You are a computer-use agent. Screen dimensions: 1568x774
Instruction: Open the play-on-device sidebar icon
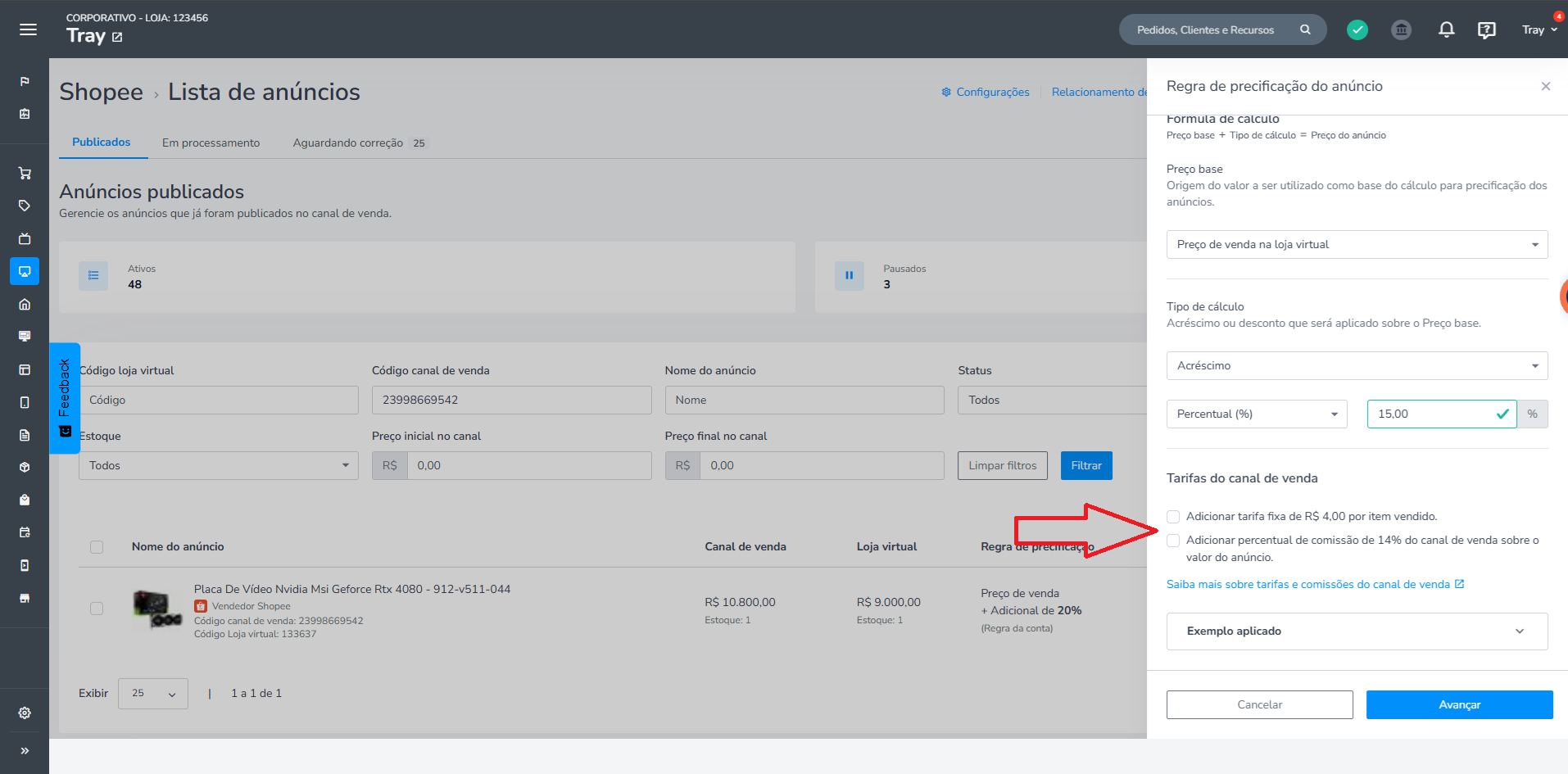25,565
